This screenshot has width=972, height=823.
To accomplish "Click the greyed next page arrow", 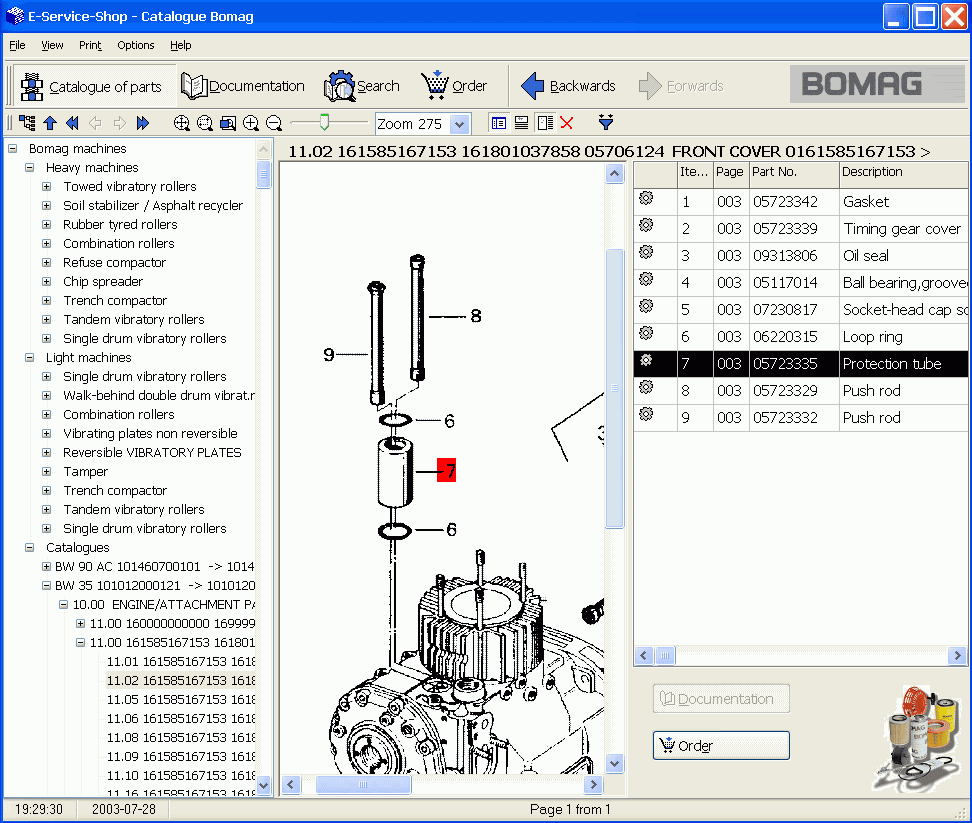I will coord(119,123).
